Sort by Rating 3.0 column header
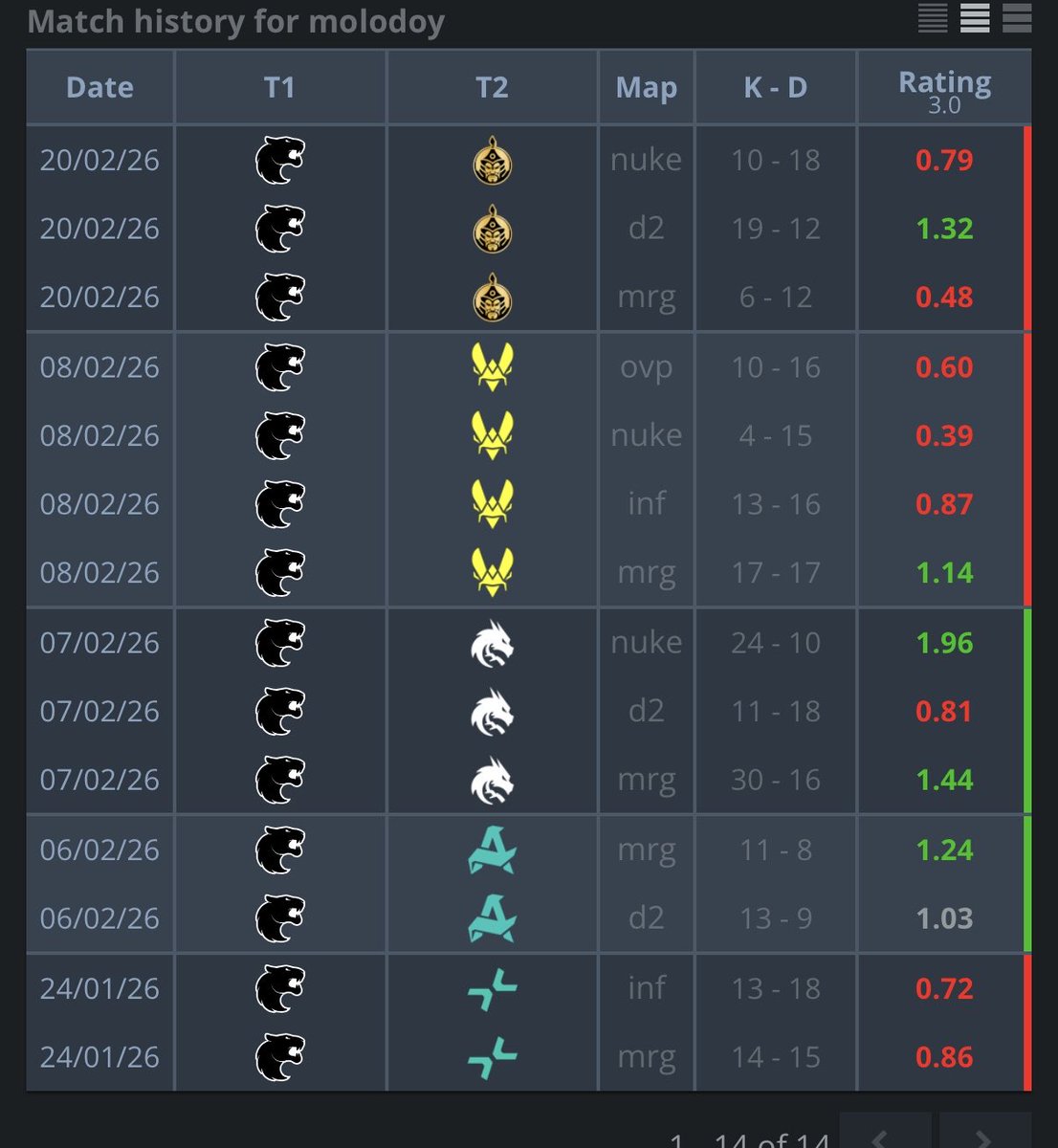 (x=944, y=91)
